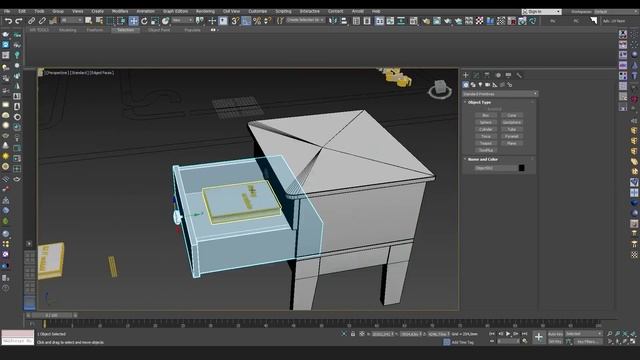640x360 pixels.
Task: Open the Create Selection Set dropdown
Action: 305,20
